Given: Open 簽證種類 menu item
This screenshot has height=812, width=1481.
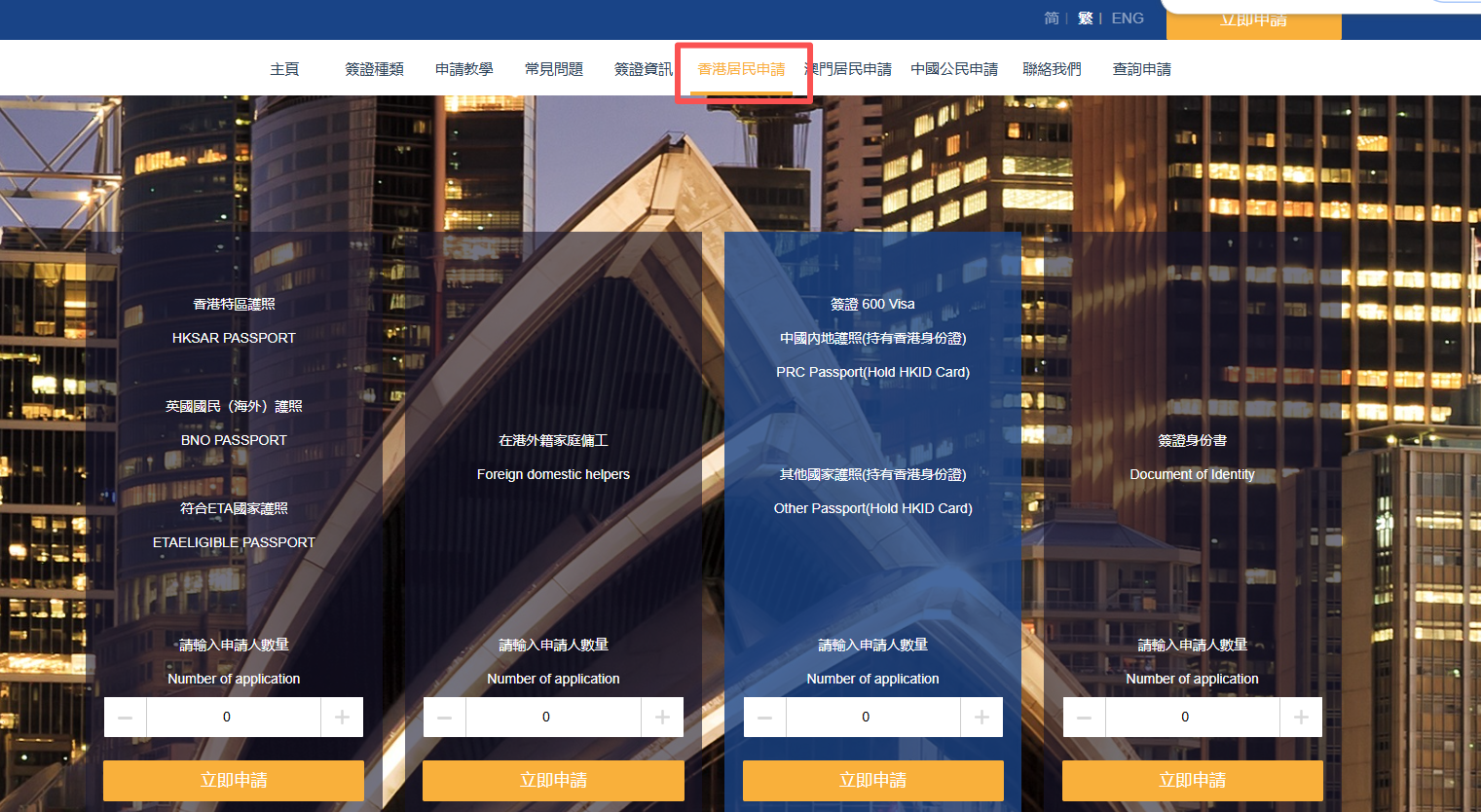Looking at the screenshot, I should point(374,69).
